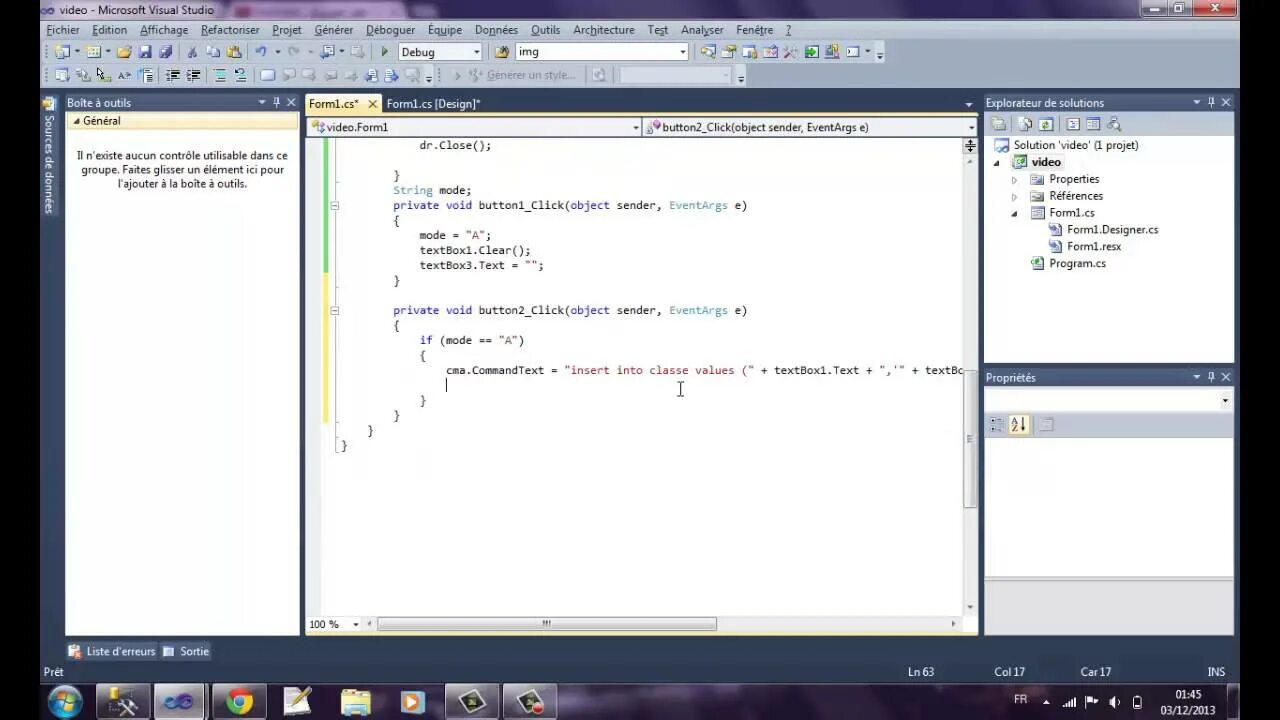Open the Liste d'erreurs tab
The image size is (1280, 720).
pos(112,651)
